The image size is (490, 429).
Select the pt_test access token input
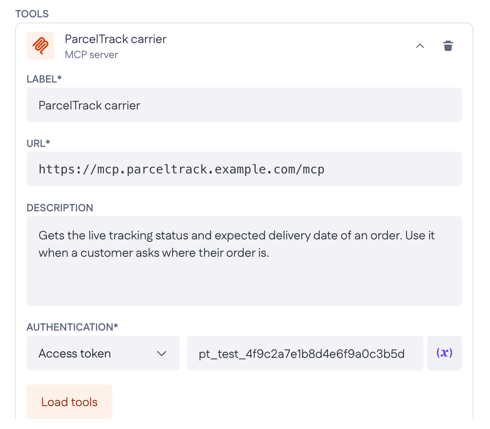[x=305, y=353]
